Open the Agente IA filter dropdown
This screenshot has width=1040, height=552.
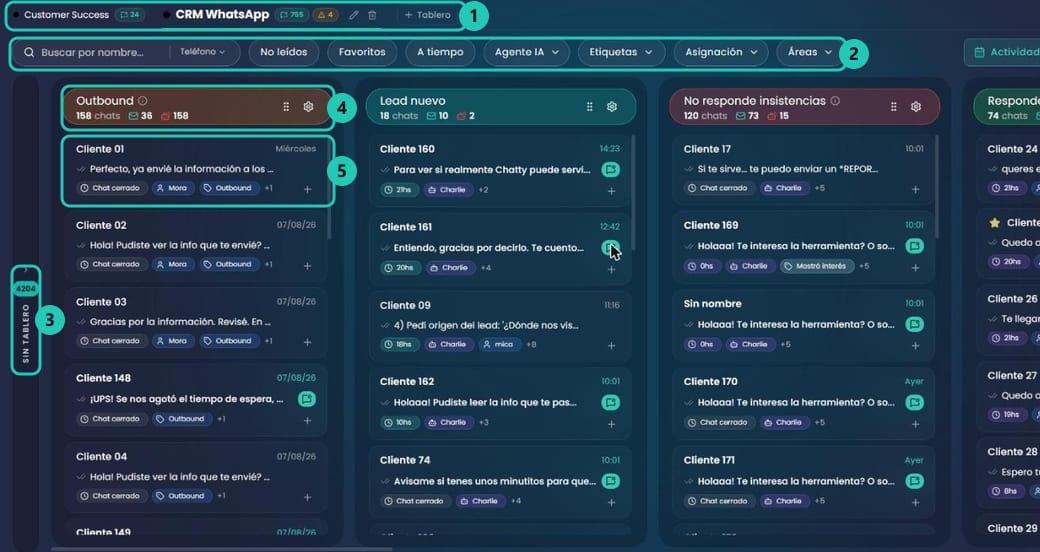pos(527,52)
